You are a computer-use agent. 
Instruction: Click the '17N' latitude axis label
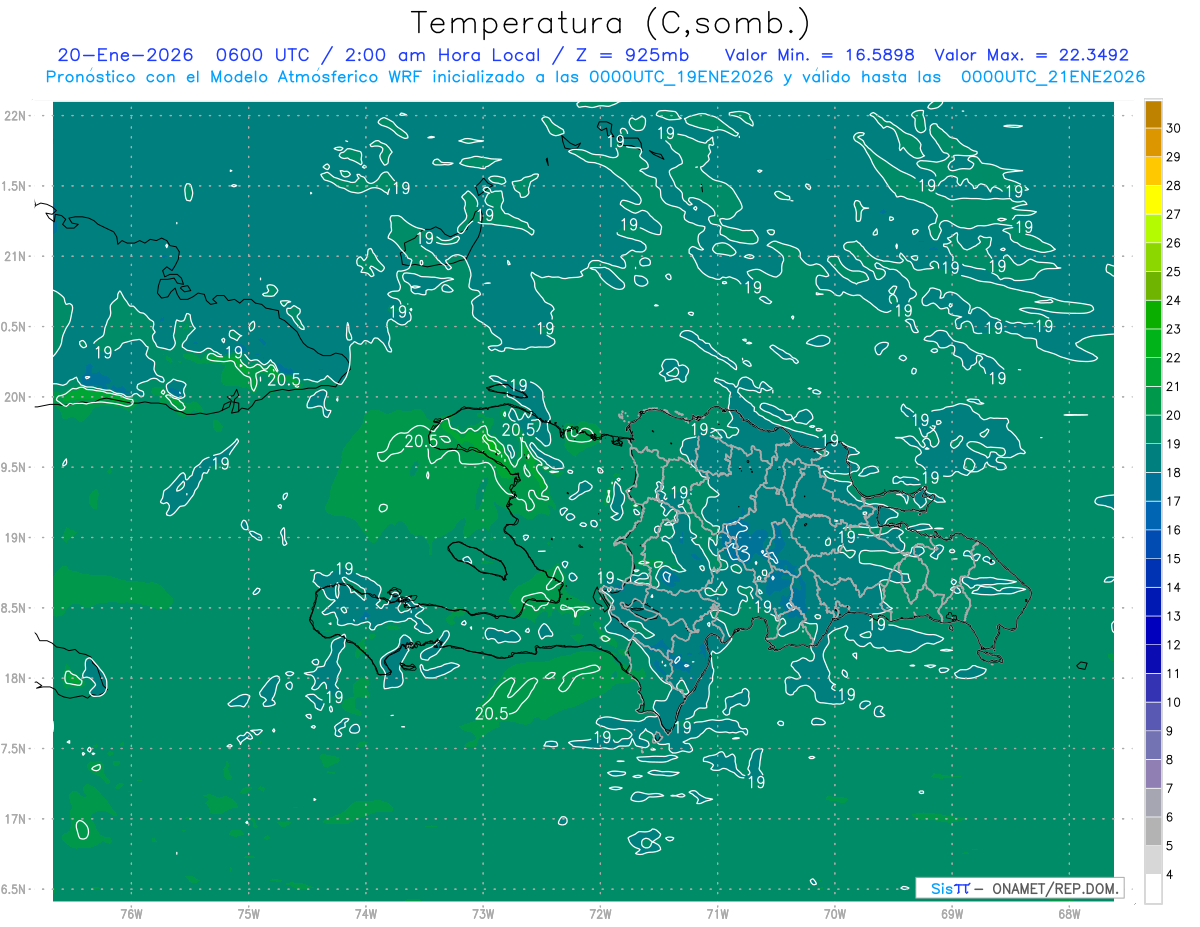pyautogui.click(x=16, y=819)
